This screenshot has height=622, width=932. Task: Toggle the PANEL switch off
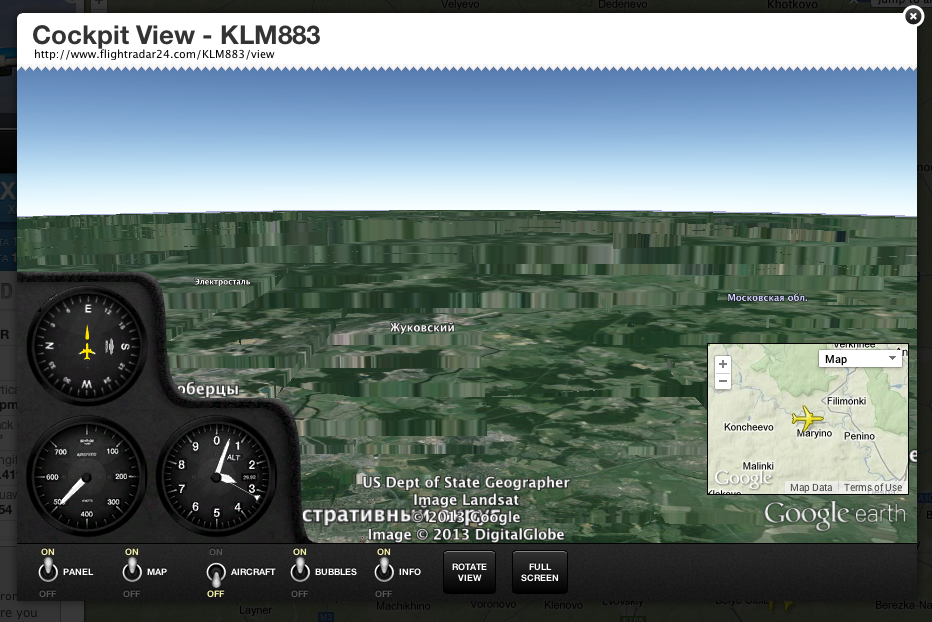[x=48, y=572]
